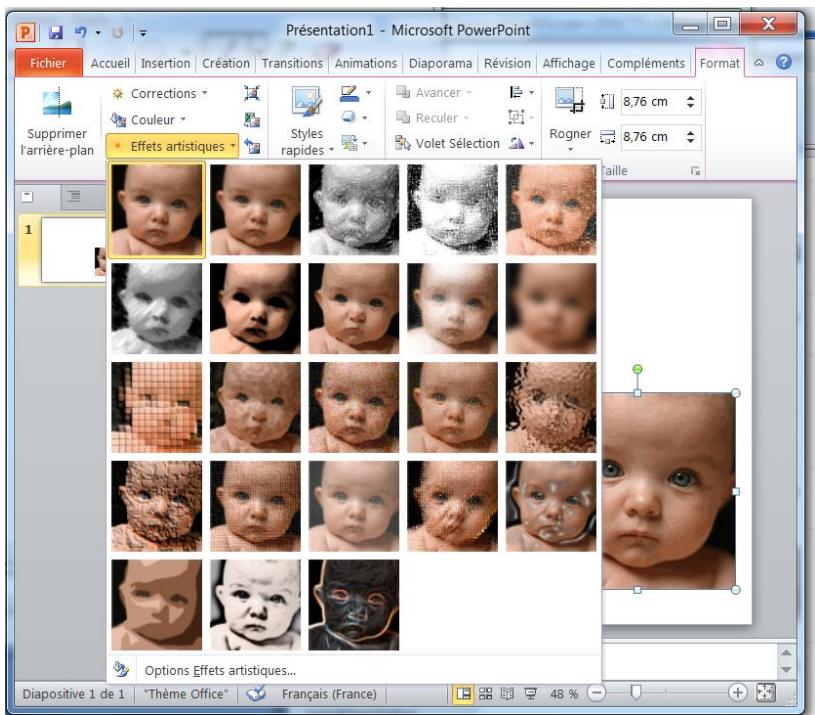815x715 pixels.
Task: Open the Diaporama tab
Action: pyautogui.click(x=440, y=63)
